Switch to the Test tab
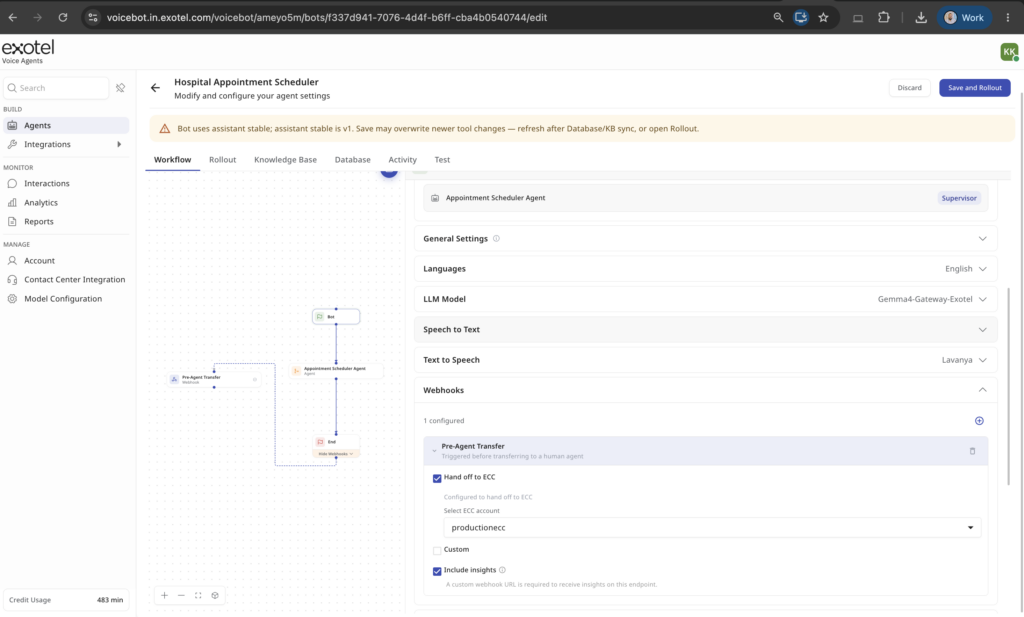 (x=442, y=159)
